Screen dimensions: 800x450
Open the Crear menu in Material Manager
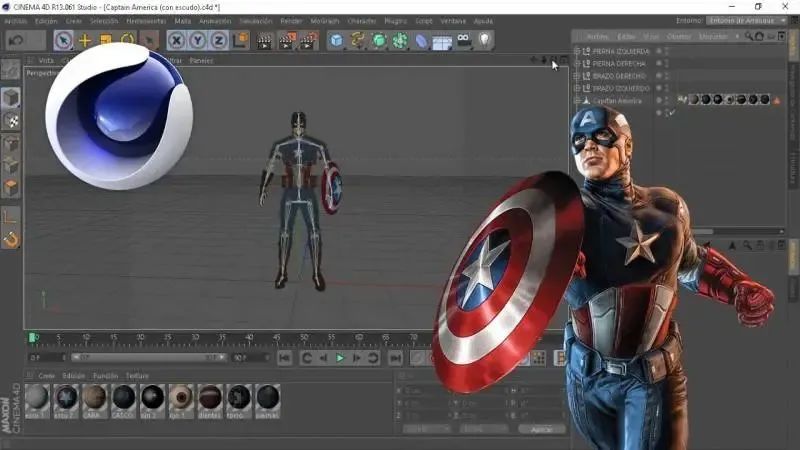[x=46, y=376]
